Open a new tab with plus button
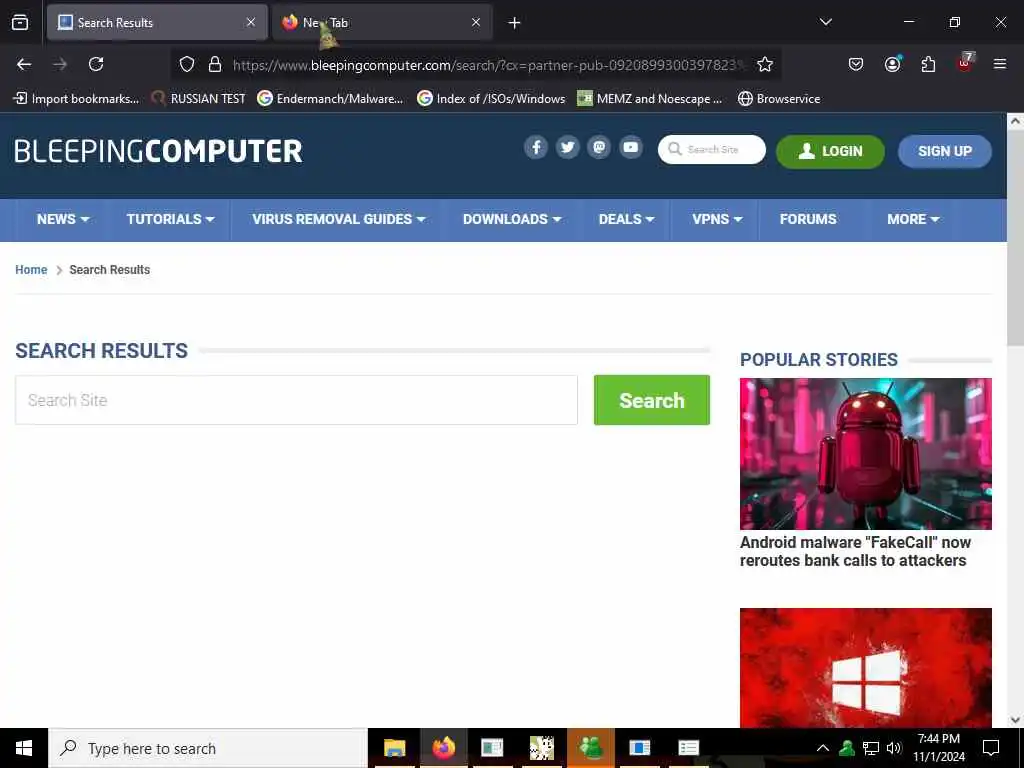Viewport: 1024px width, 768px height. click(514, 23)
